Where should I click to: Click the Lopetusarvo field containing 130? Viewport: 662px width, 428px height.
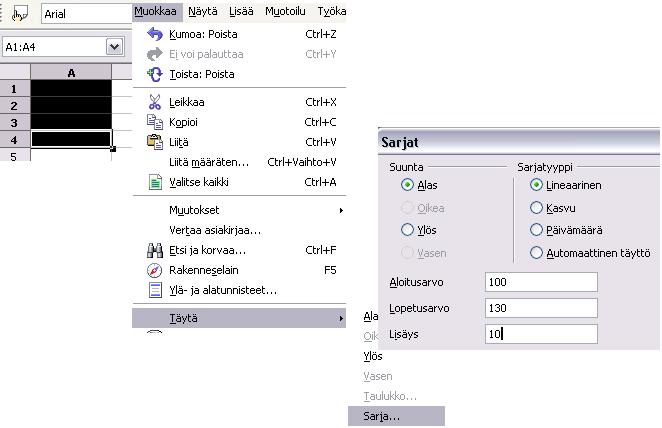tap(541, 308)
